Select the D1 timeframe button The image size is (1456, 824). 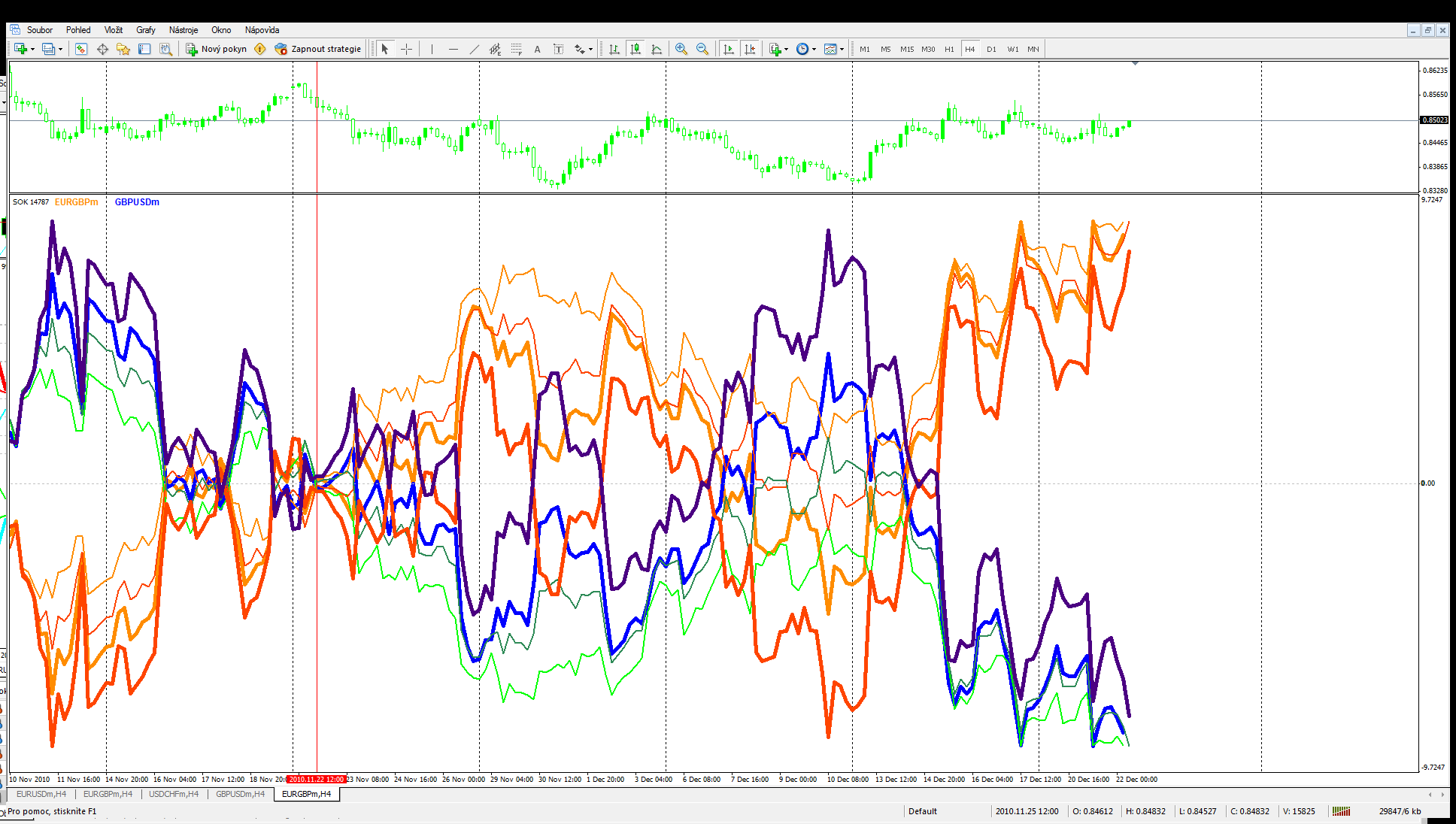[990, 49]
